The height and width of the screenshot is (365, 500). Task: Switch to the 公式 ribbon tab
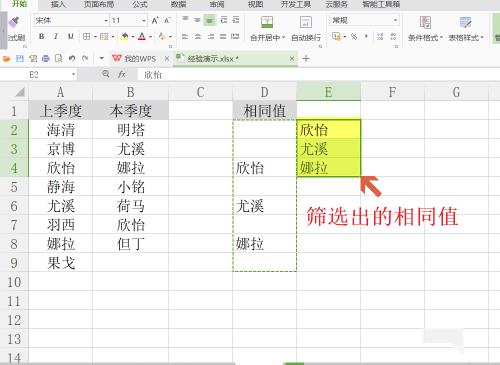(x=140, y=4)
